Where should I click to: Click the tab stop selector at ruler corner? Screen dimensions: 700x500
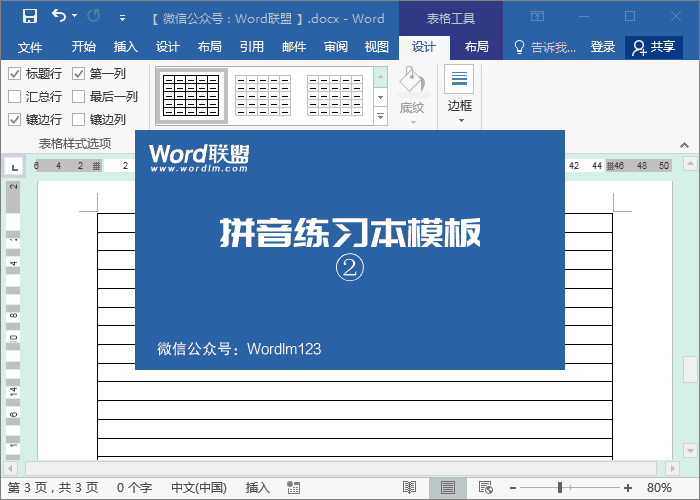pos(14,167)
